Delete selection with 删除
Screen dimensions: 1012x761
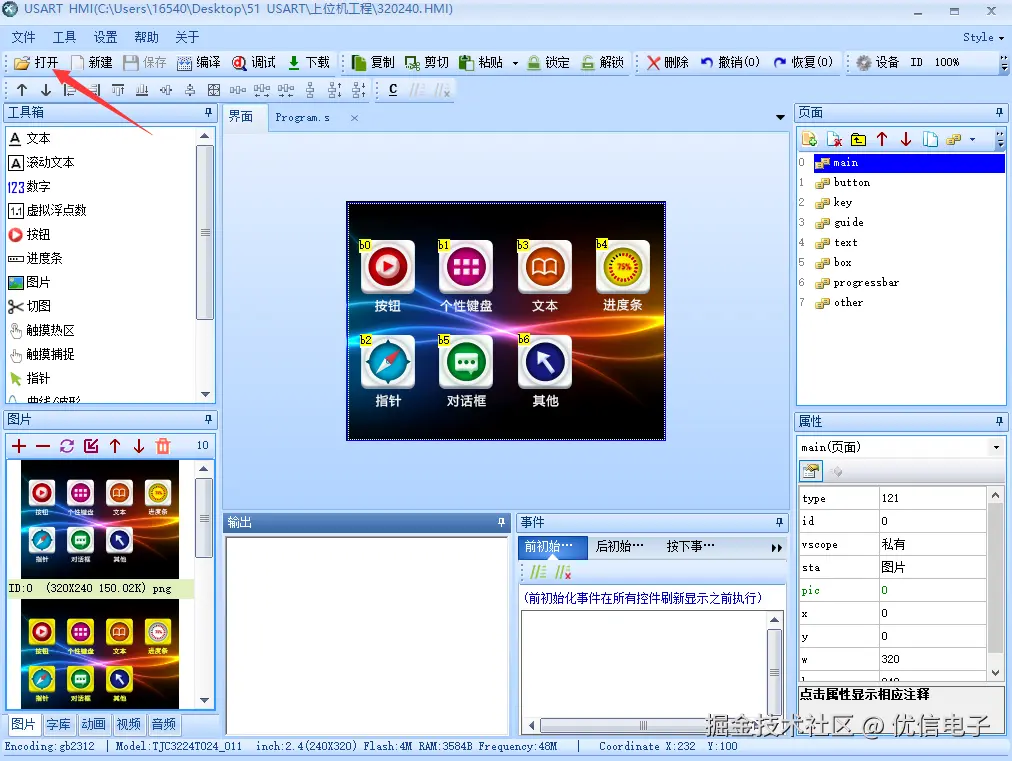click(668, 62)
